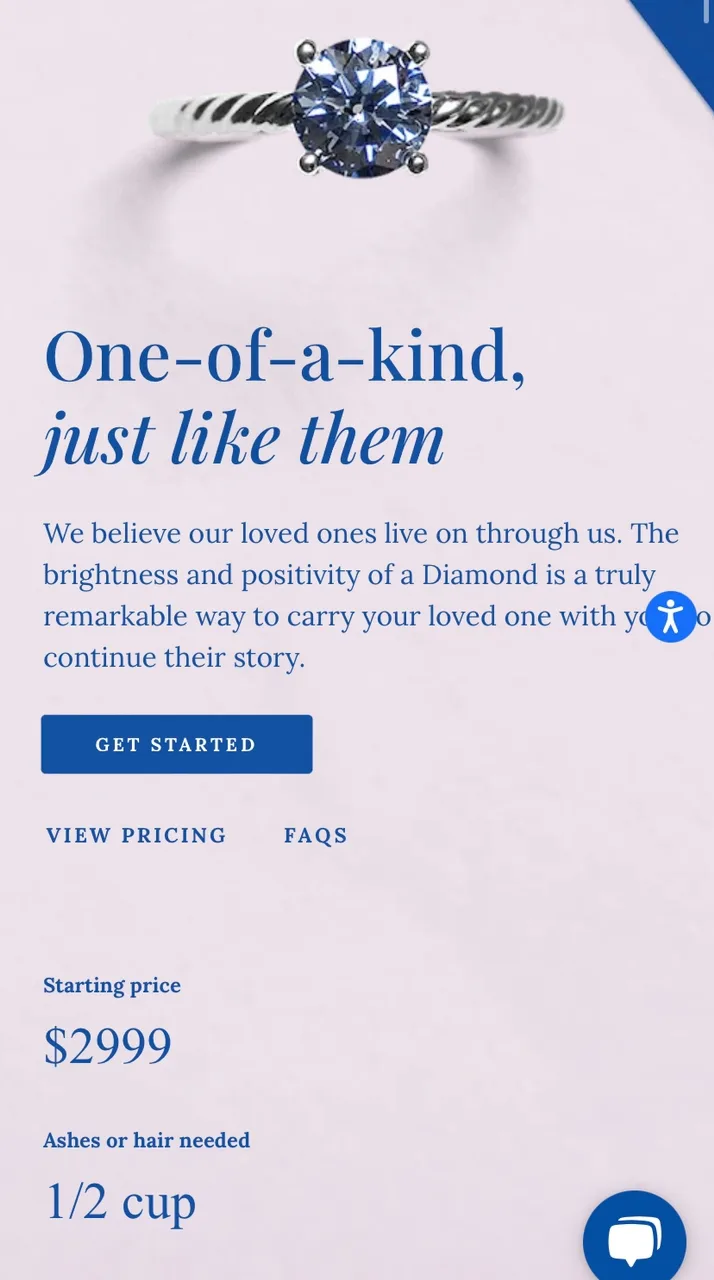
Task: Go to the FAQs link
Action: (315, 835)
